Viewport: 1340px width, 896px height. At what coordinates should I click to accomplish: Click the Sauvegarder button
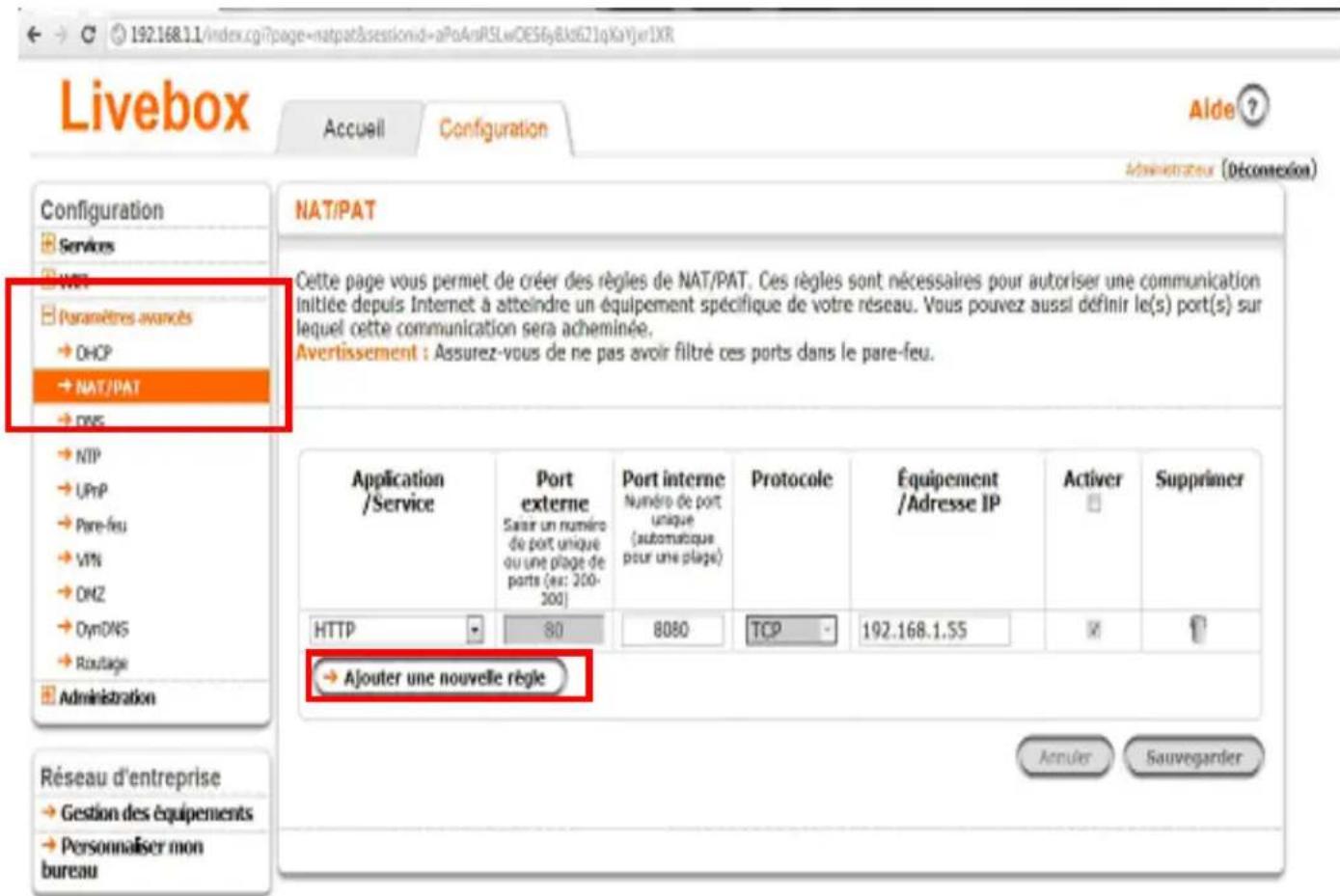point(1193,757)
